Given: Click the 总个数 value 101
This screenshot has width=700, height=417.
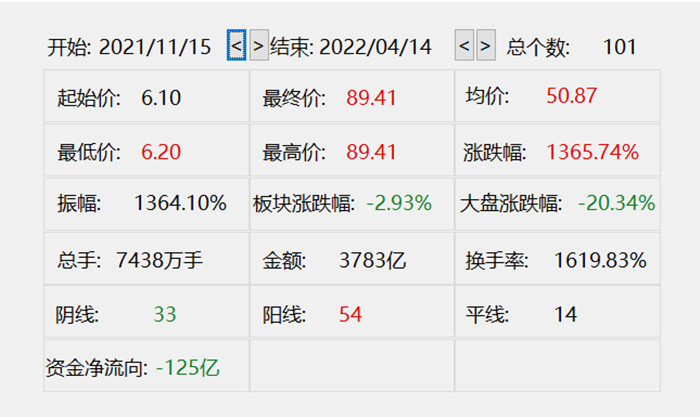Looking at the screenshot, I should click(x=620, y=47).
